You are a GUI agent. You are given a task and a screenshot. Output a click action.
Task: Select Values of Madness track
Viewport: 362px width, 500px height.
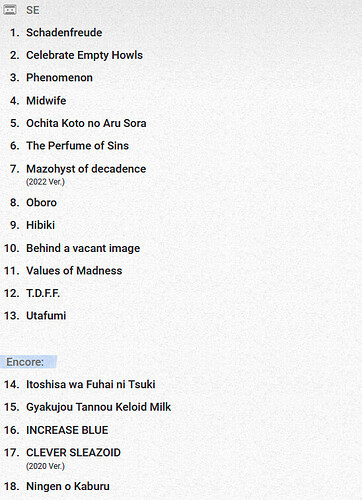[74, 271]
